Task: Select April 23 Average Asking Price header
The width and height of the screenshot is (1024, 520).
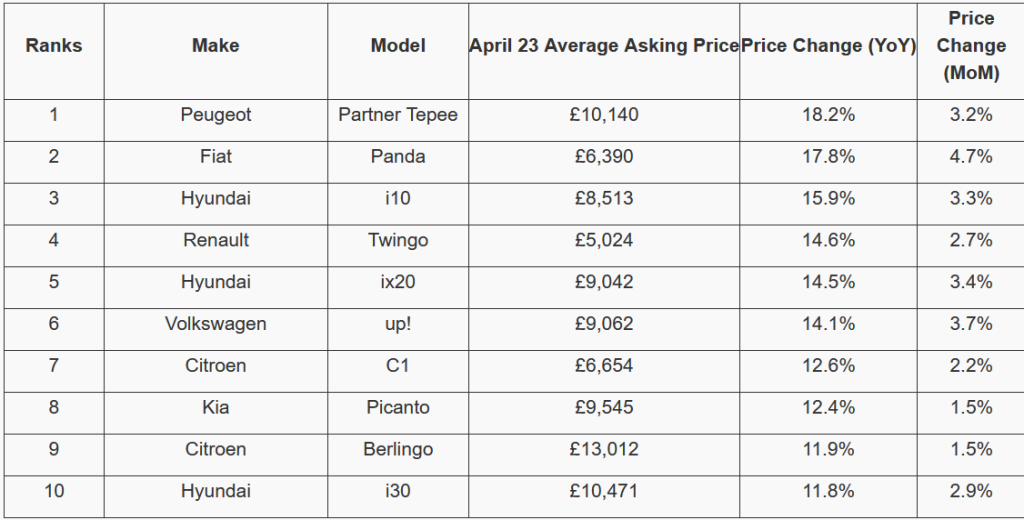Action: (x=604, y=46)
